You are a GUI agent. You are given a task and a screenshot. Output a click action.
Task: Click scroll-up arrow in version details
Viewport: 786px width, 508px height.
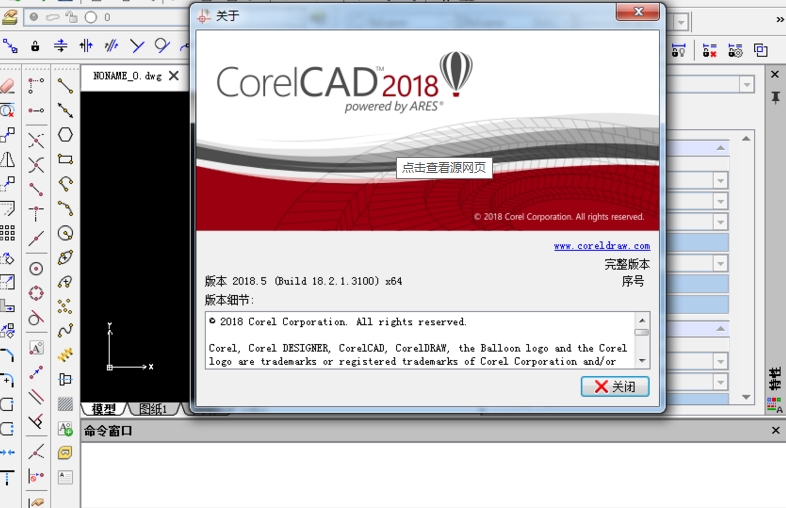click(x=642, y=320)
